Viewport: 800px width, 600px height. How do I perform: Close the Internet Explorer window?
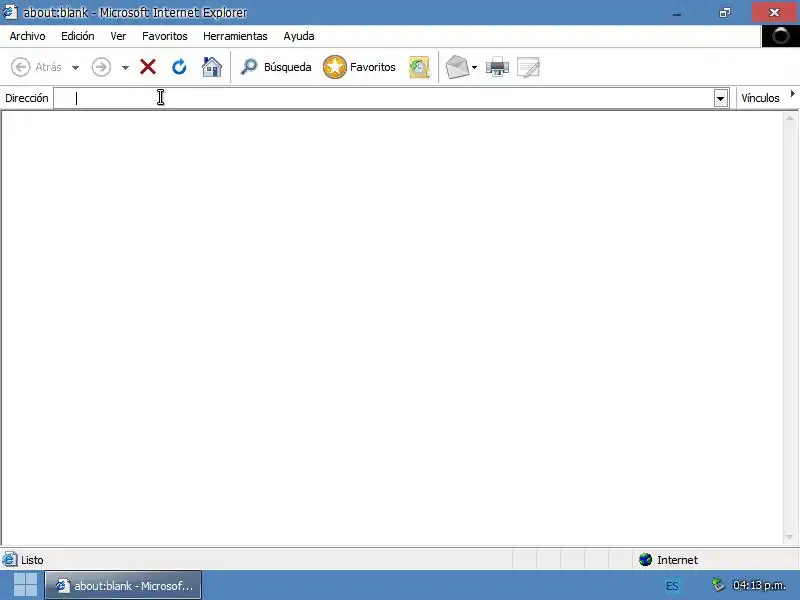click(774, 12)
